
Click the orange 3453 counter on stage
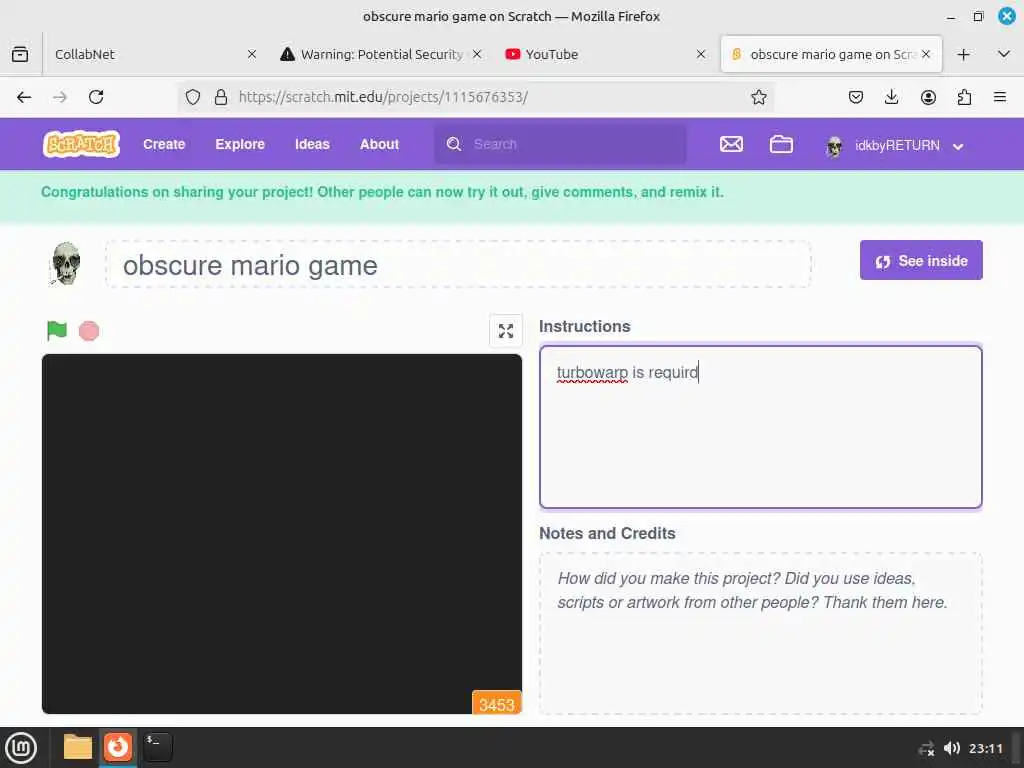coord(497,703)
